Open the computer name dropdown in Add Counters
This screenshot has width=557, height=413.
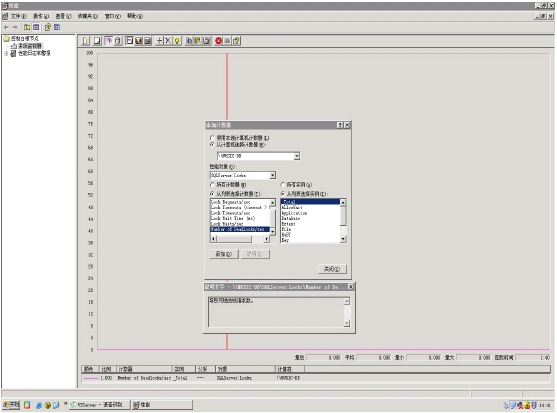click(x=297, y=156)
